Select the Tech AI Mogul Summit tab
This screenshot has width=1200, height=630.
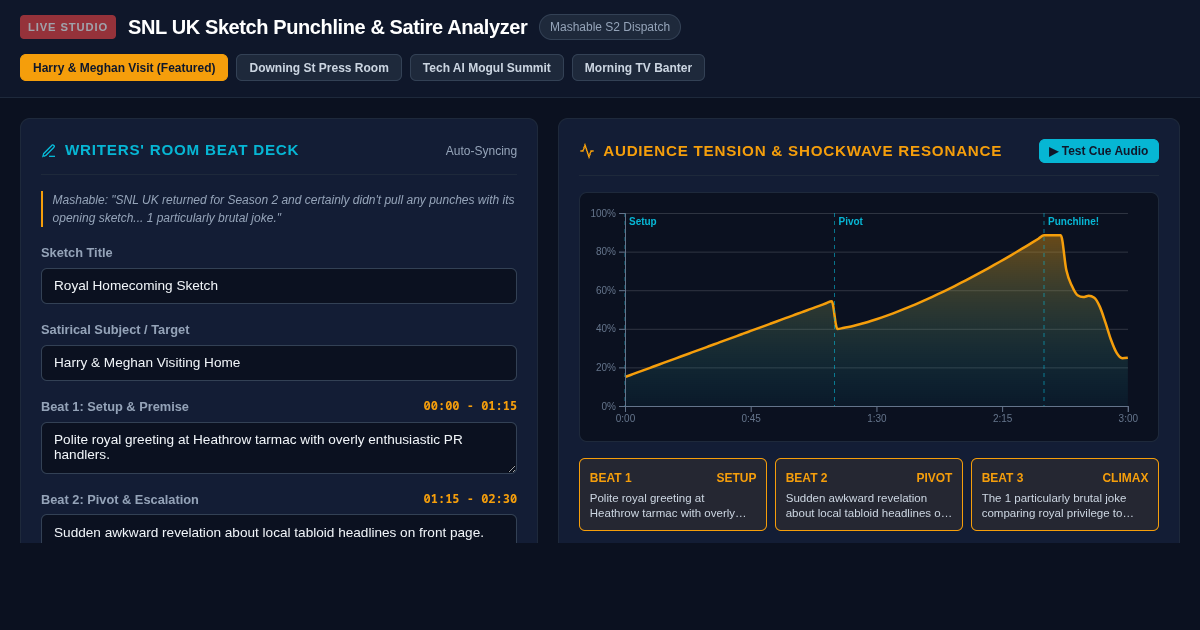(487, 68)
